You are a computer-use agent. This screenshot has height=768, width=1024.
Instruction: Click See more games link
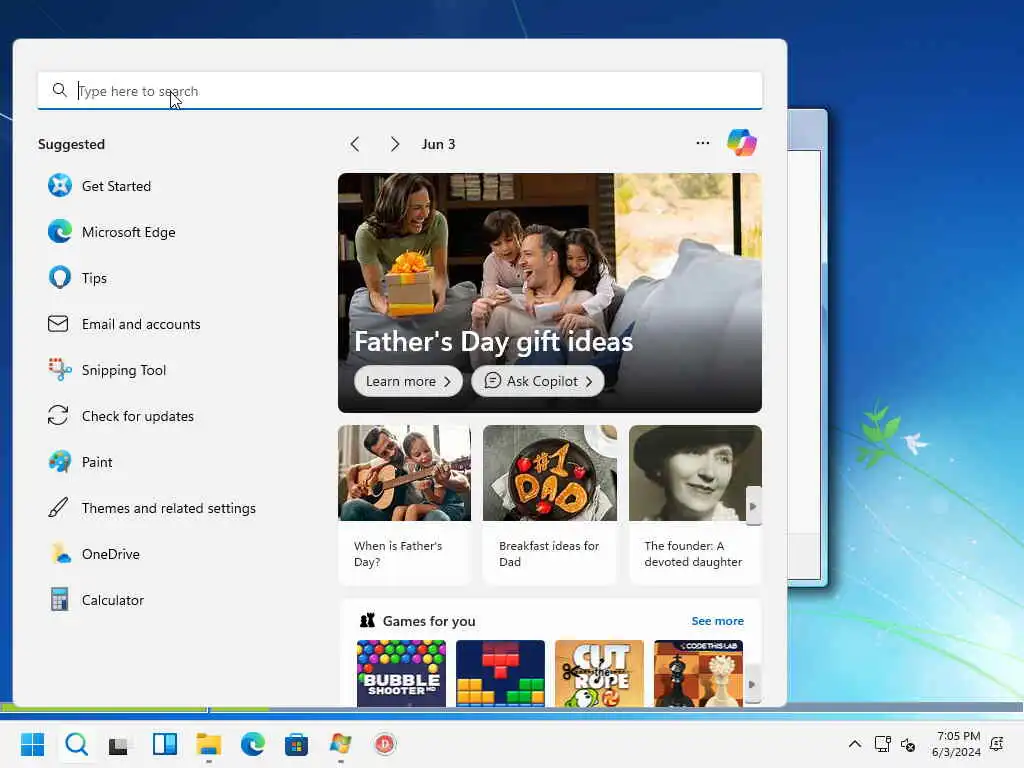click(717, 621)
